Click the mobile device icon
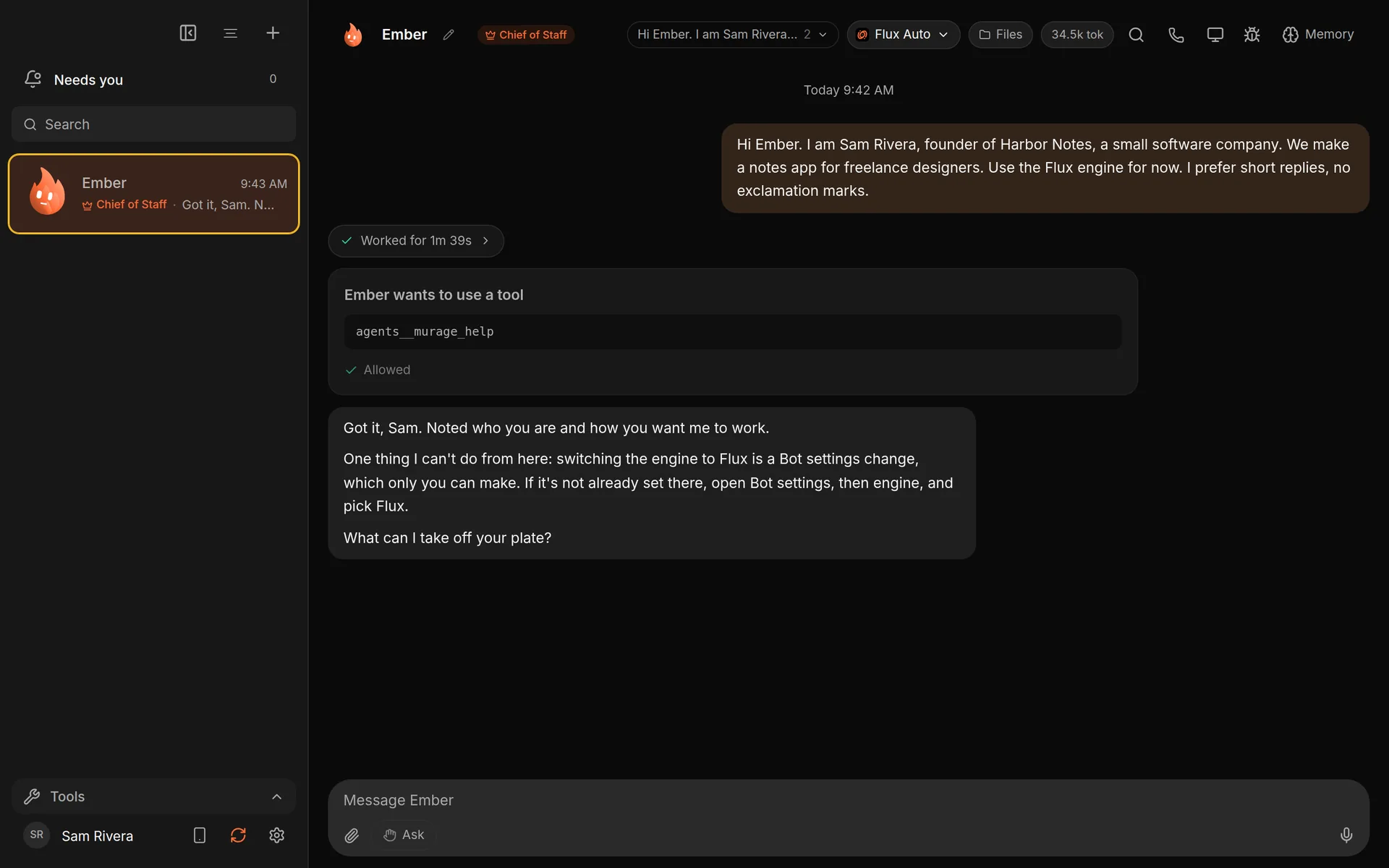The image size is (1389, 868). point(200,835)
